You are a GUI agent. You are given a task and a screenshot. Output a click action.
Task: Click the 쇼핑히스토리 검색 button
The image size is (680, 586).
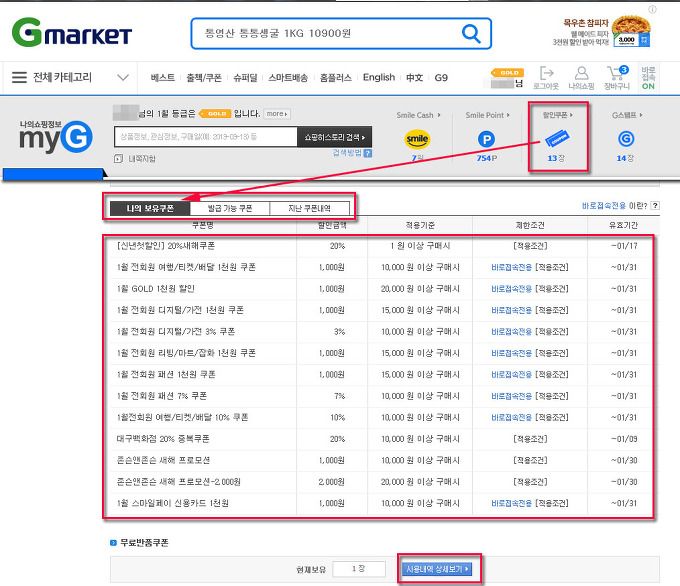[334, 137]
